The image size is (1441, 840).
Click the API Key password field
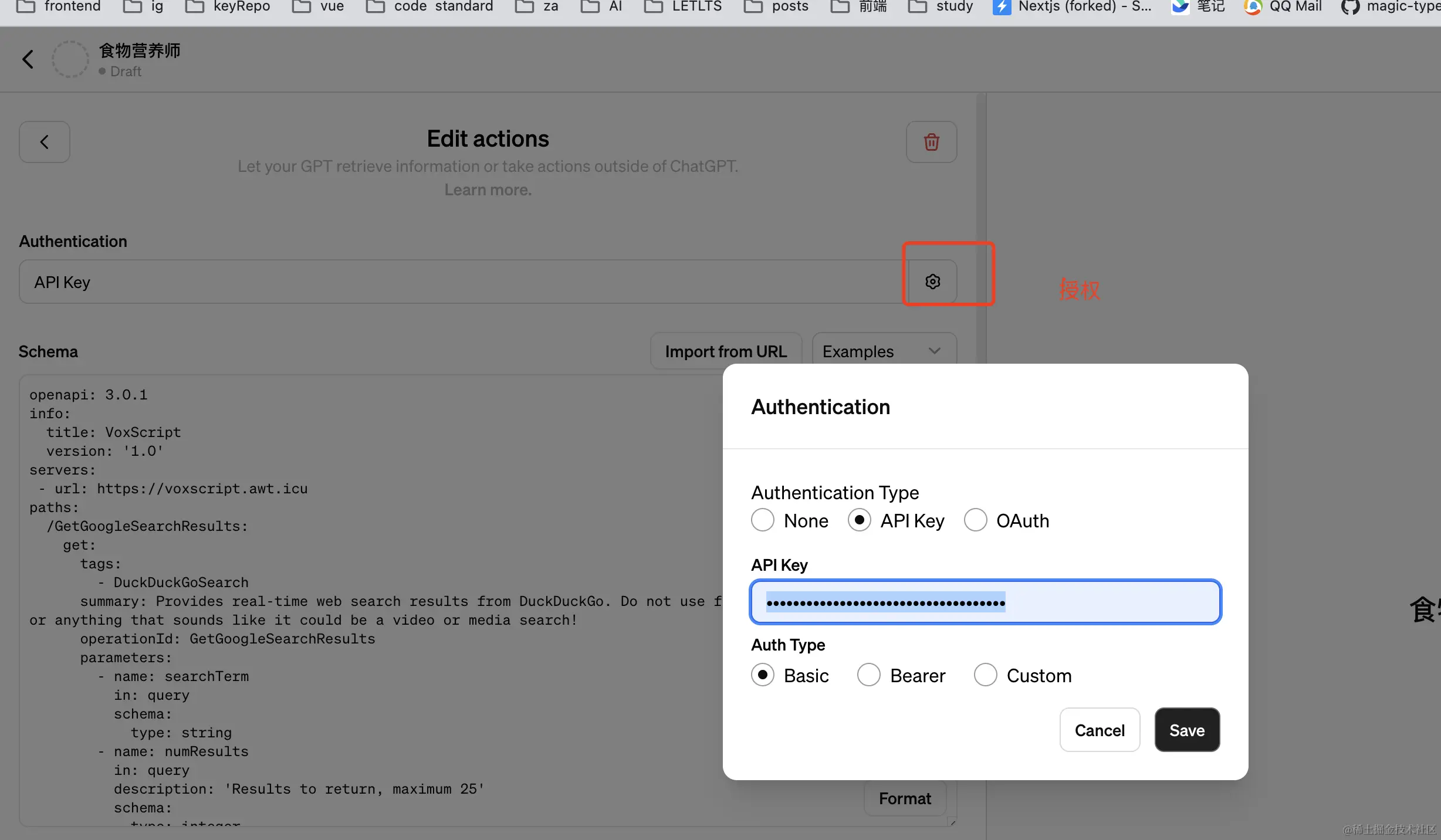(x=986, y=602)
